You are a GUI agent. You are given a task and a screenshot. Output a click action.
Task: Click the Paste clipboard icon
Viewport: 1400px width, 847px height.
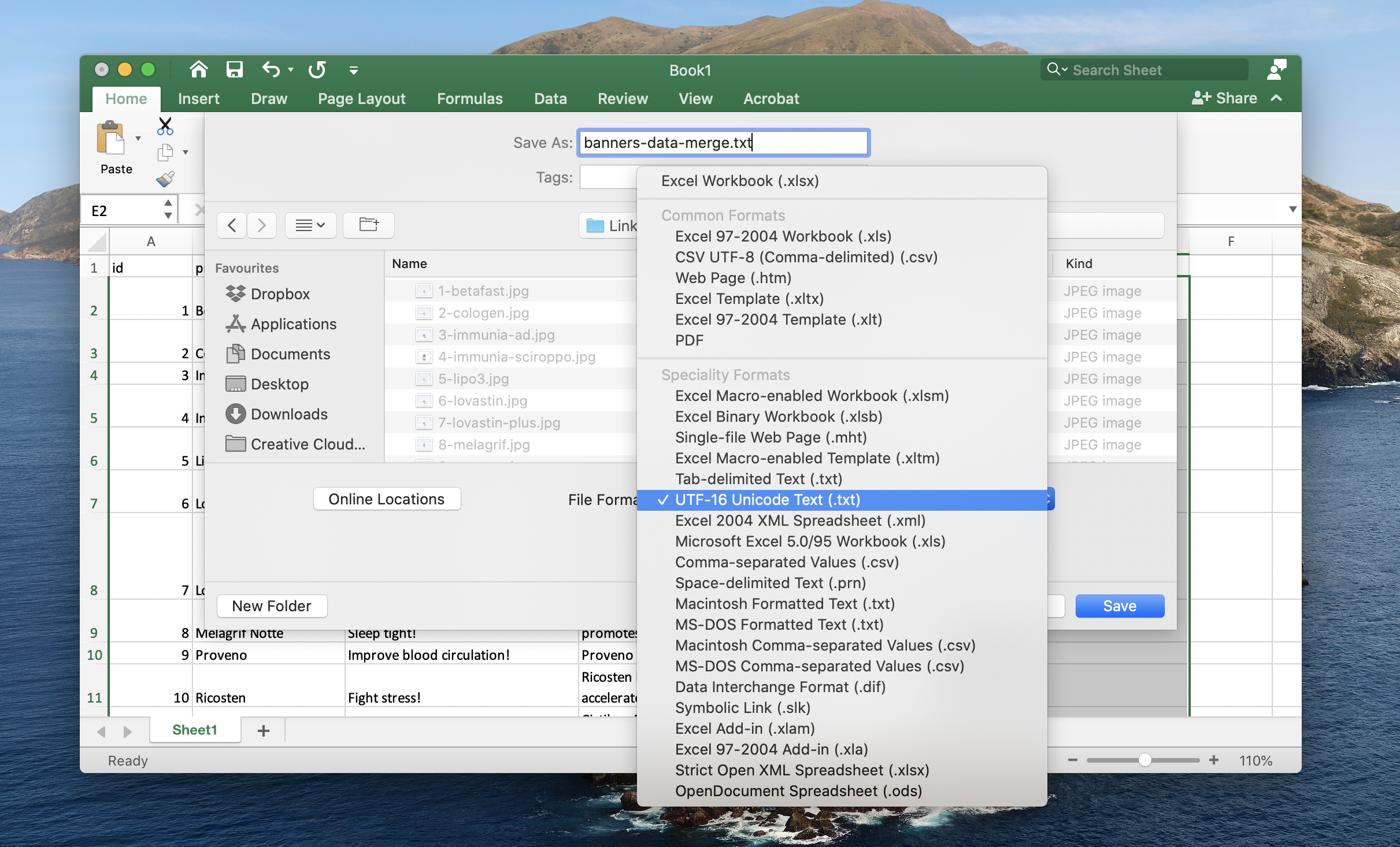(x=111, y=138)
